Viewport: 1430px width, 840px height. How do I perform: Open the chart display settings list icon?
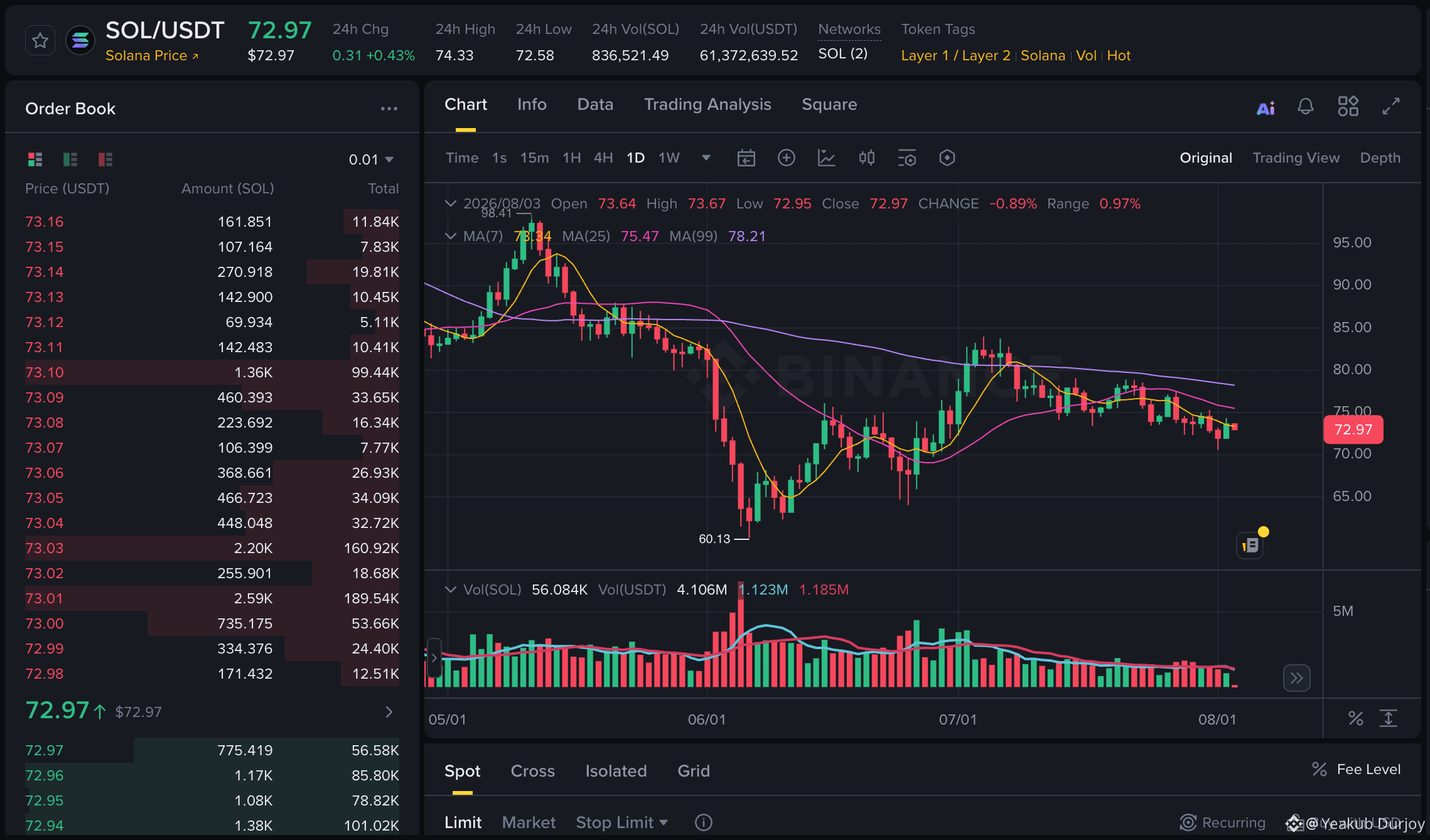click(x=907, y=158)
